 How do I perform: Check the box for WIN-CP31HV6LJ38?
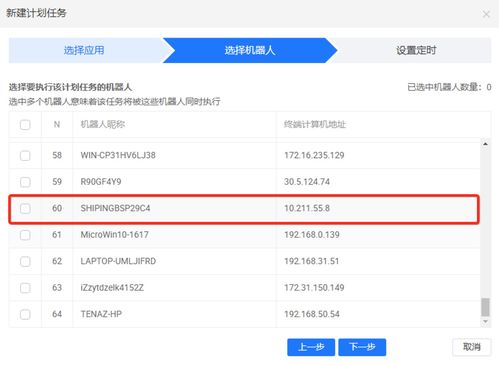(x=25, y=155)
